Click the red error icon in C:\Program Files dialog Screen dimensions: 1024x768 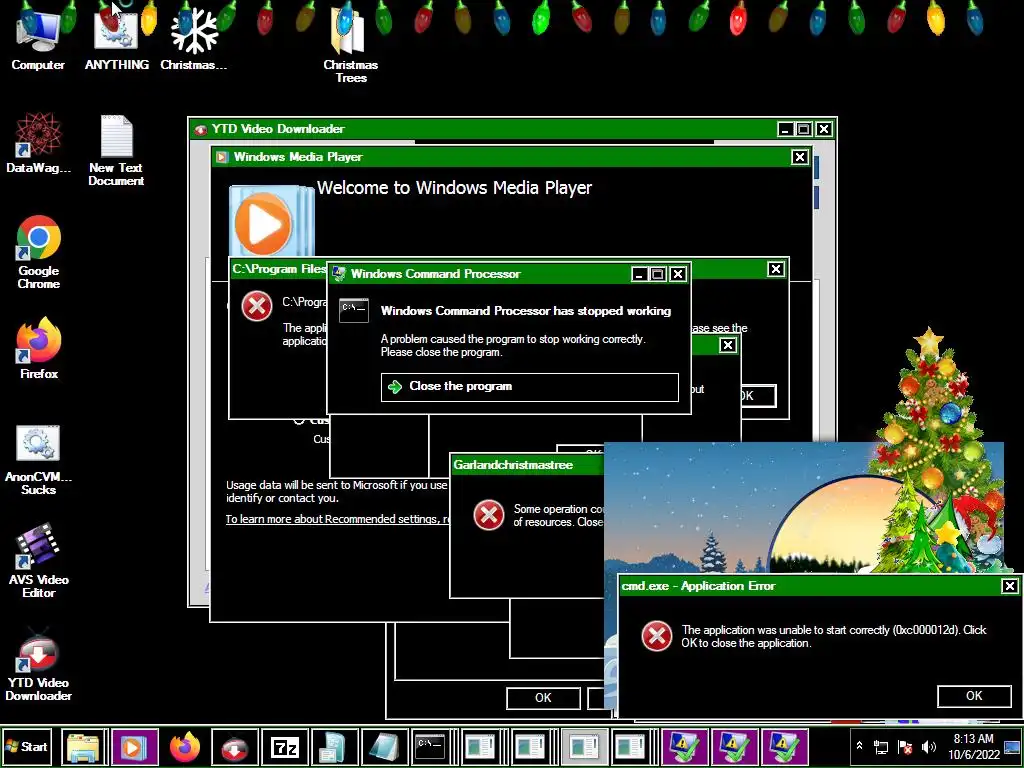click(x=257, y=306)
